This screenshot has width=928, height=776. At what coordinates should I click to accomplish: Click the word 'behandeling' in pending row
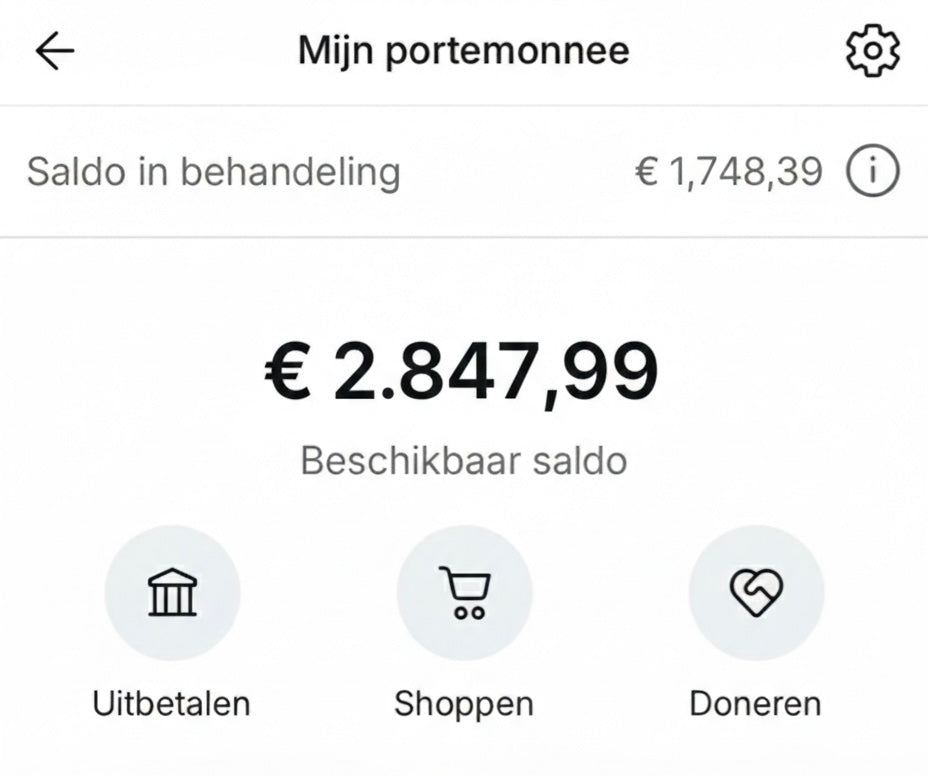coord(290,172)
